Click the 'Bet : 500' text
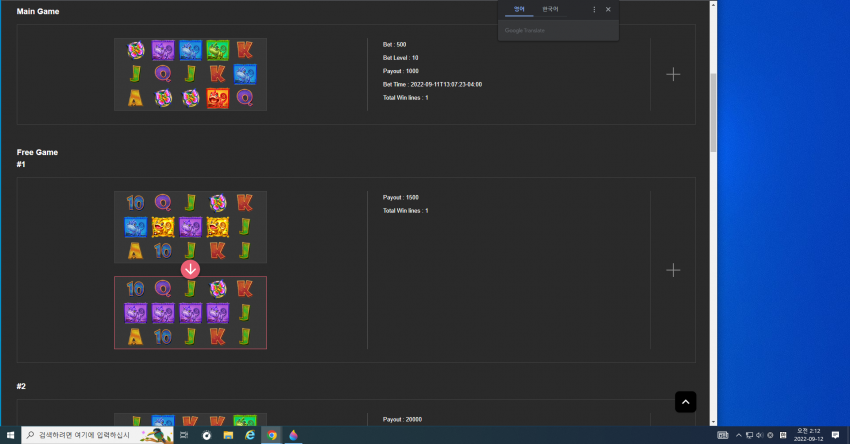850x444 pixels. [x=395, y=44]
